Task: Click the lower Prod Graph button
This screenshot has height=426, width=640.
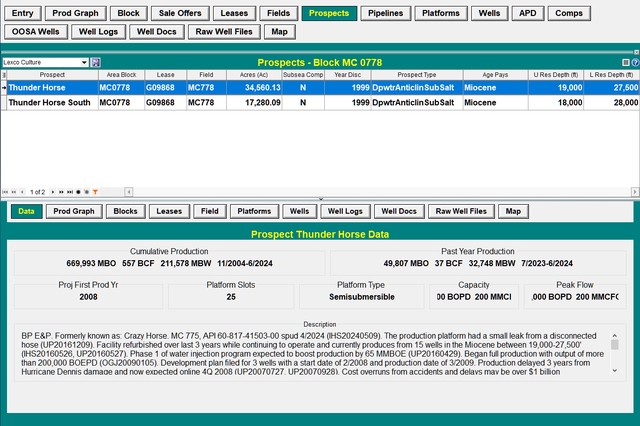Action: point(74,211)
